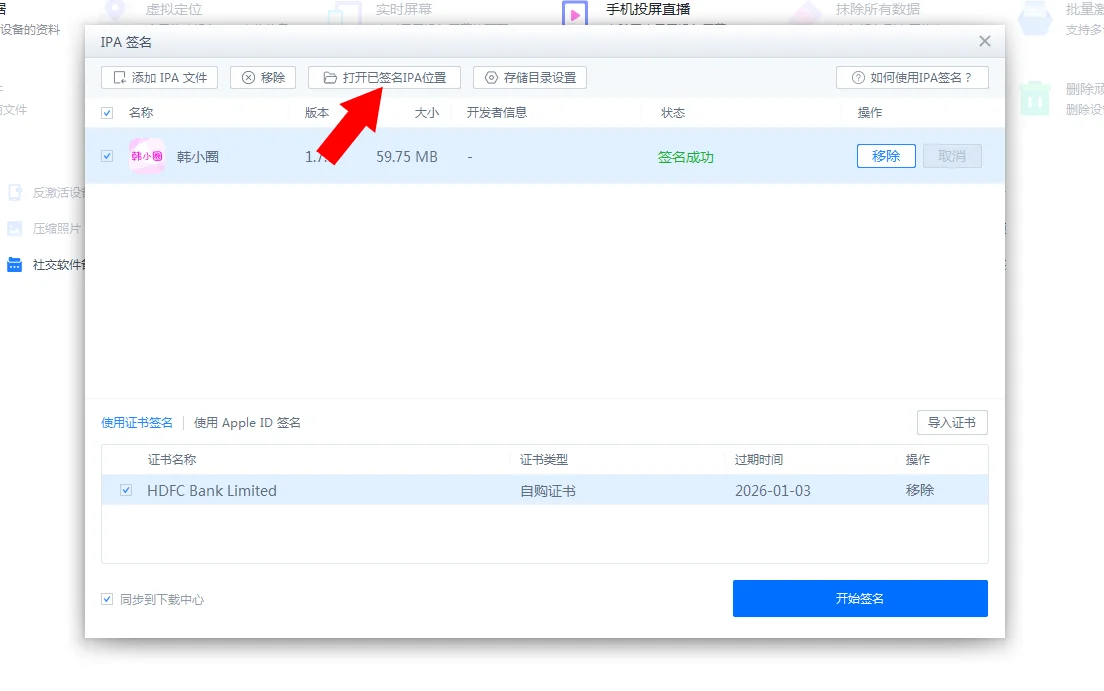Viewport: 1104px width, 691px height.
Task: Open the 添加 IPA 文件 toolbar button
Action: pos(158,77)
